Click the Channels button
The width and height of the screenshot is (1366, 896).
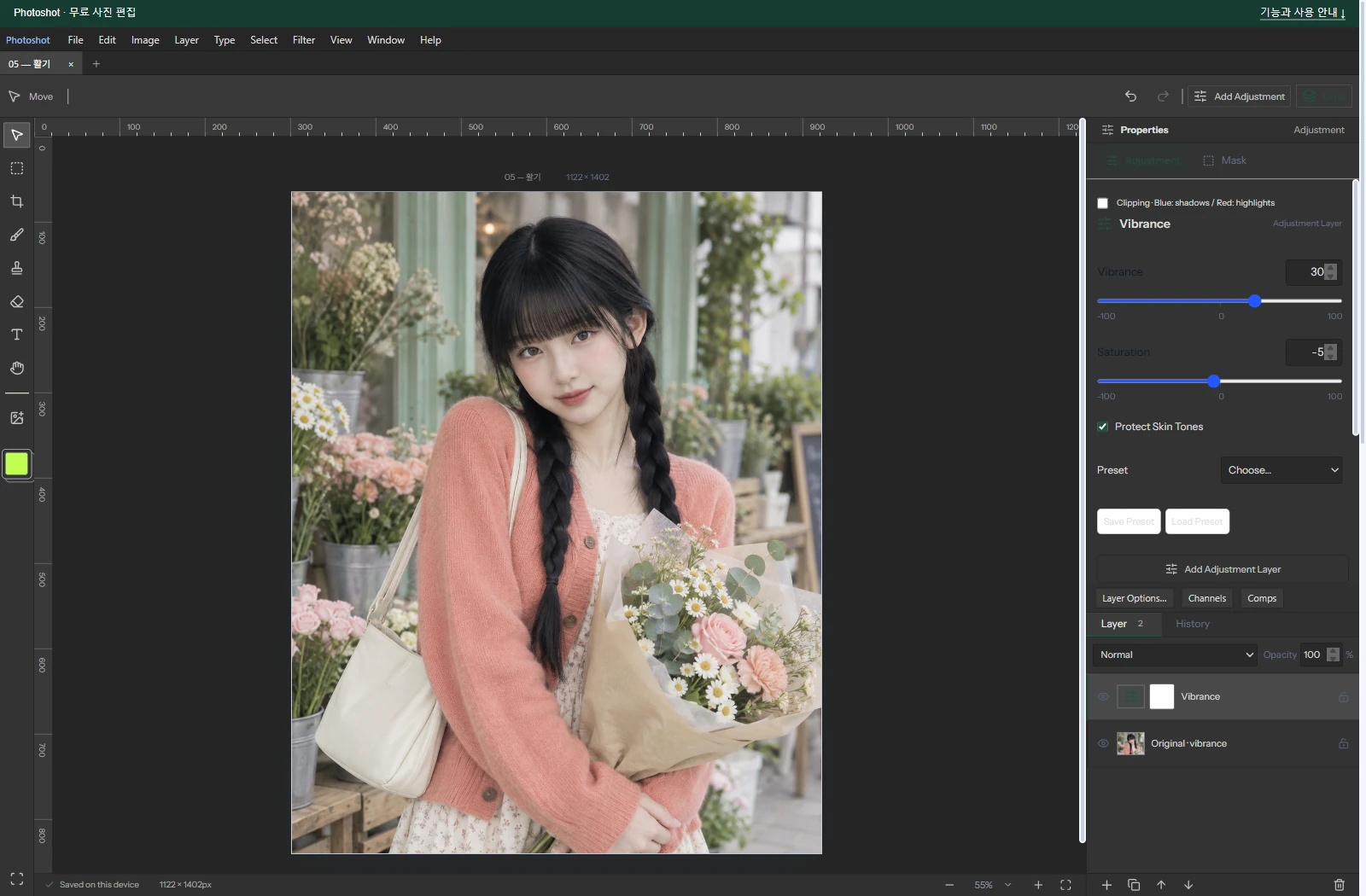[x=1207, y=598]
